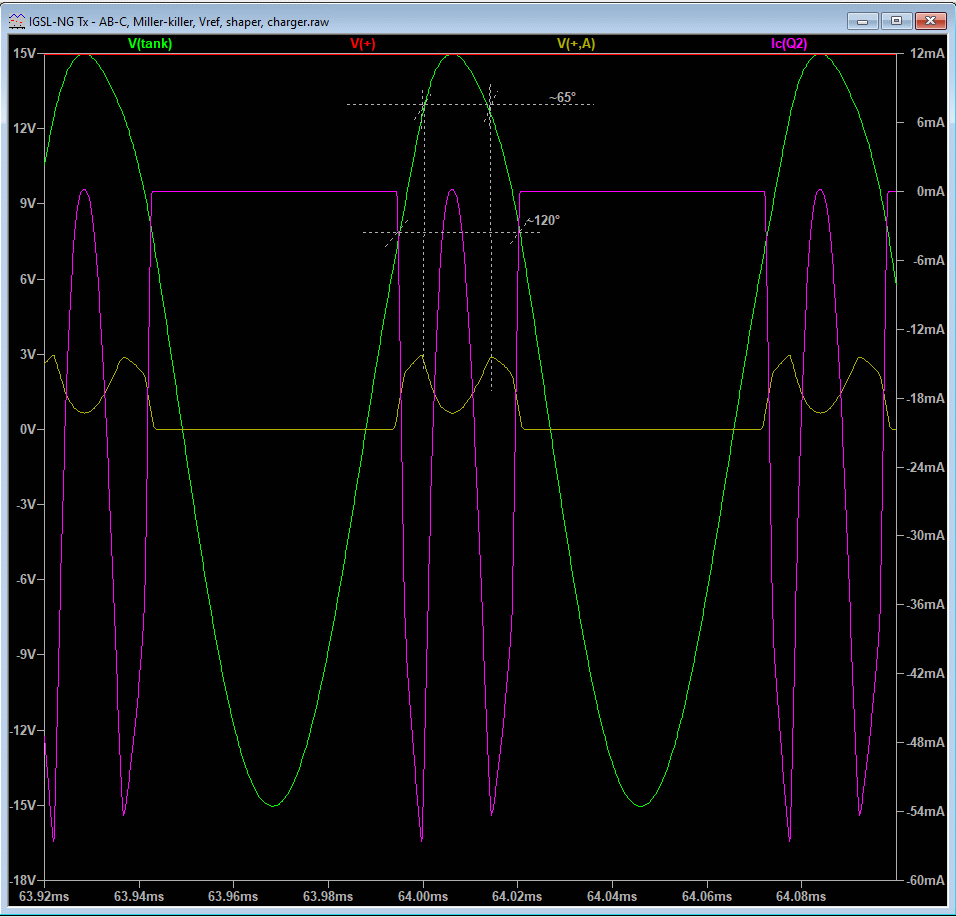This screenshot has width=956, height=917.
Task: Click the ~65° angle annotation text
Action: pyautogui.click(x=562, y=98)
